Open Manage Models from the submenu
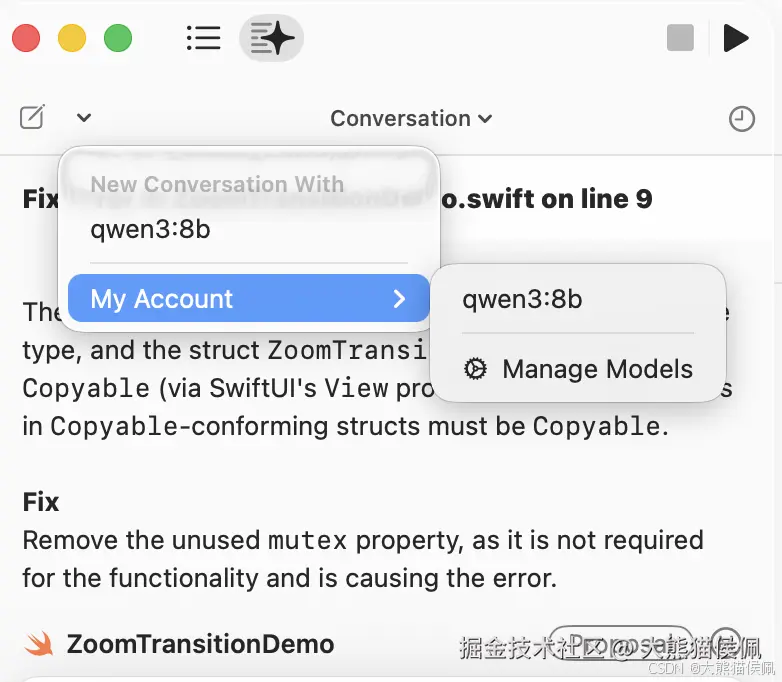The width and height of the screenshot is (782, 682). (x=597, y=369)
